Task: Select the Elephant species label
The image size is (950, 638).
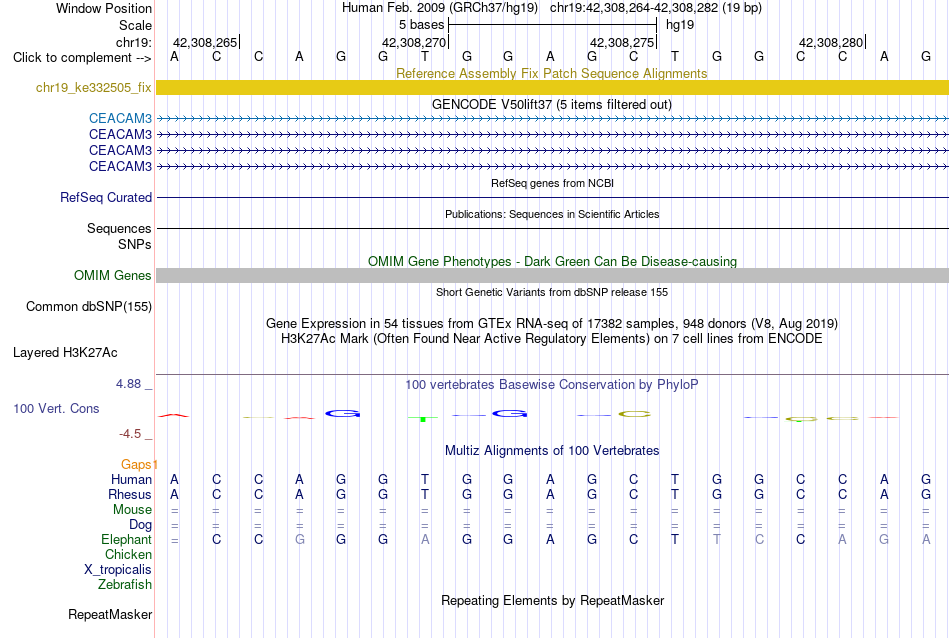Action: (126, 540)
